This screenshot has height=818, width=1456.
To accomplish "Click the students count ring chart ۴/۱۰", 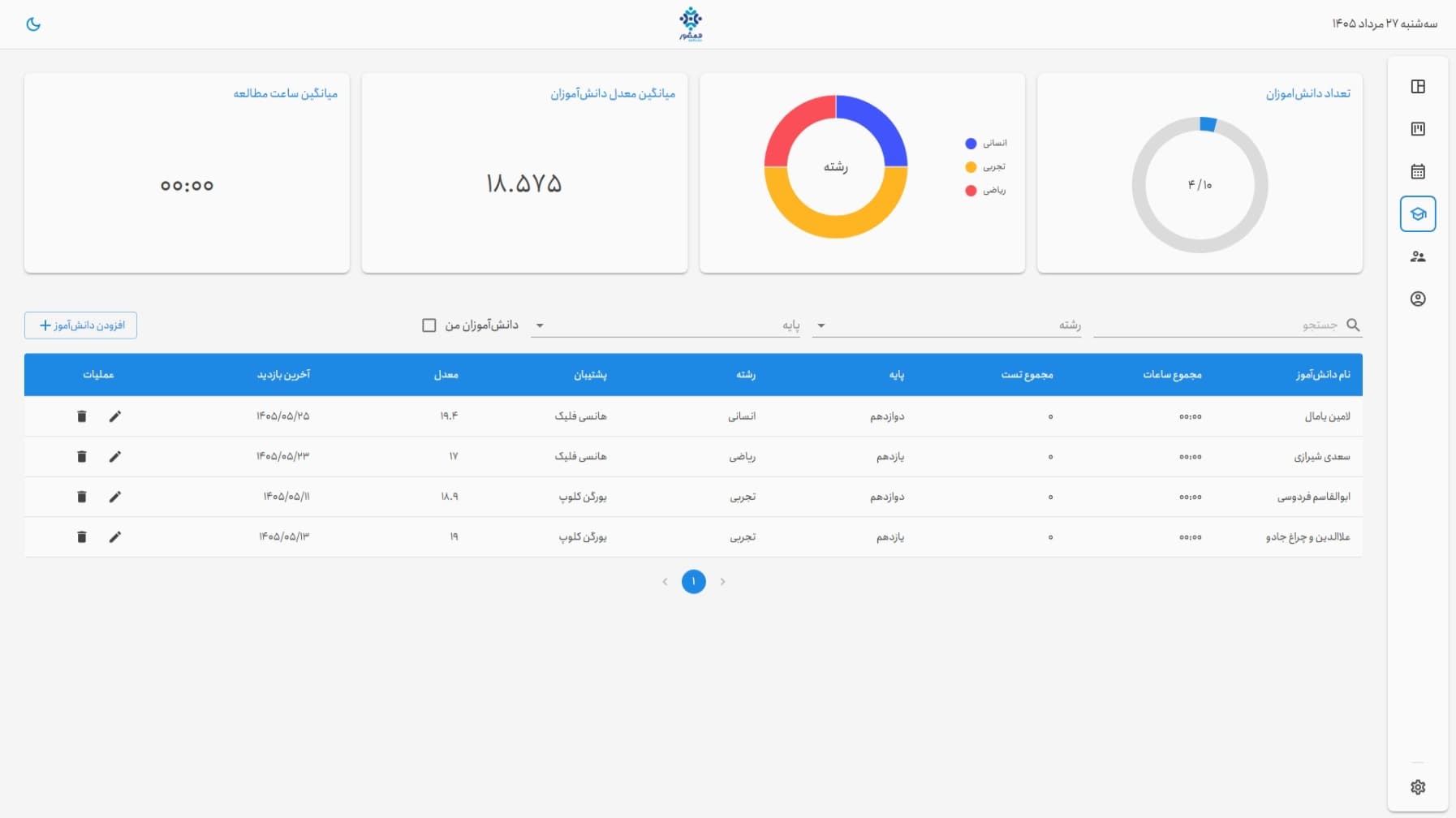I will click(x=1200, y=185).
